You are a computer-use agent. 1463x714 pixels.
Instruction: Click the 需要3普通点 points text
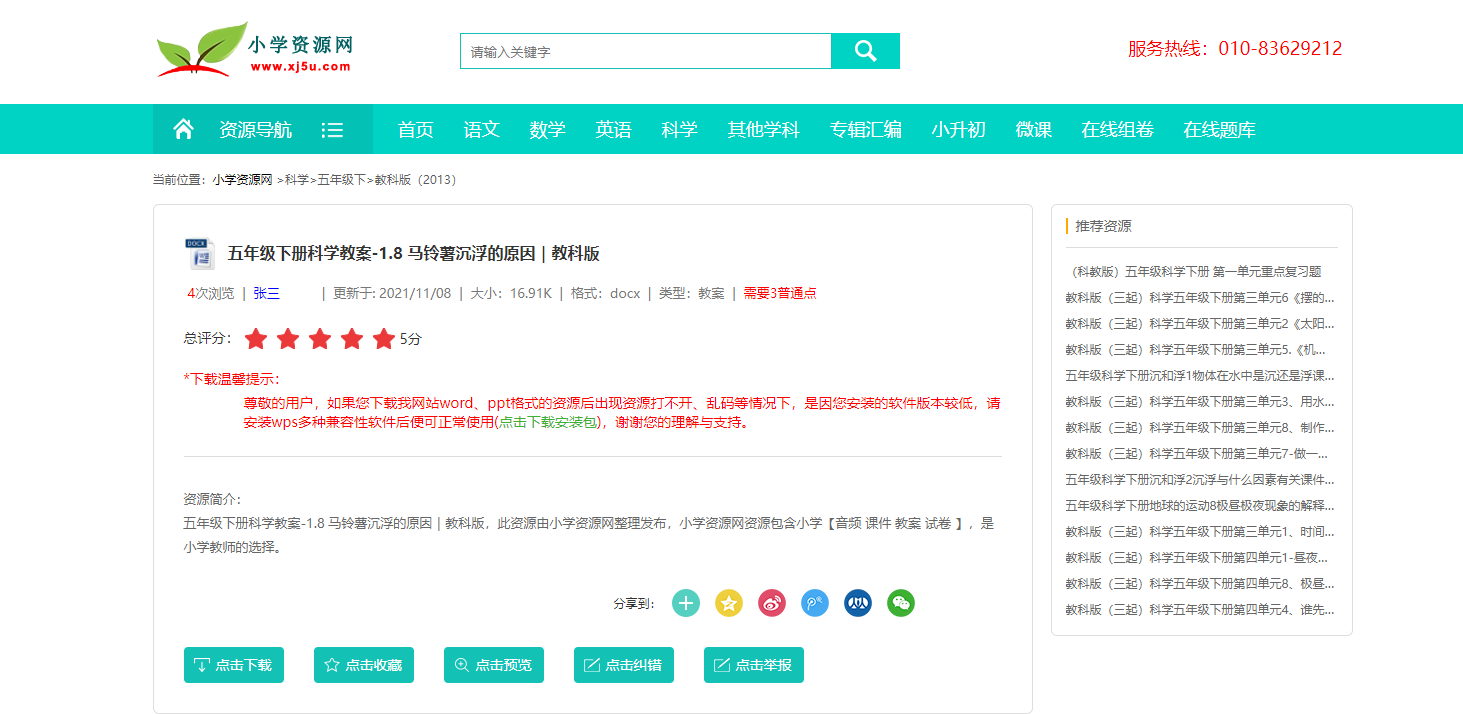(779, 293)
